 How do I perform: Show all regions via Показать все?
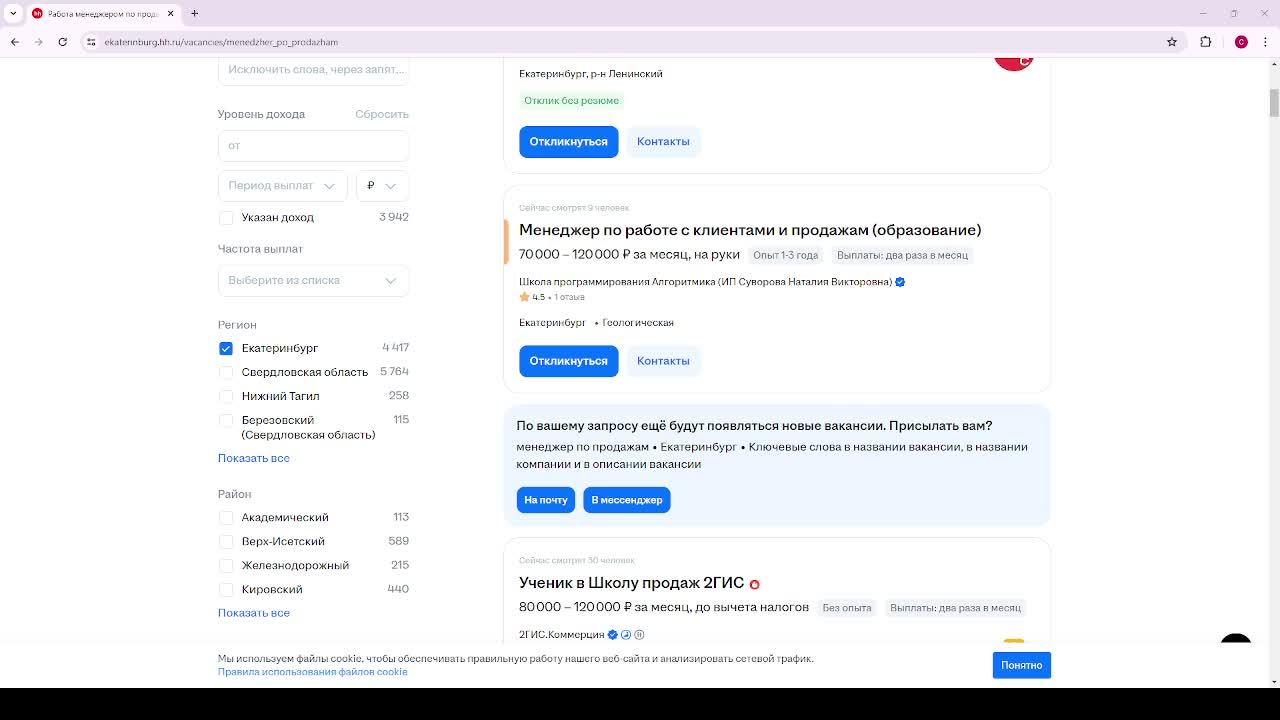(x=254, y=458)
